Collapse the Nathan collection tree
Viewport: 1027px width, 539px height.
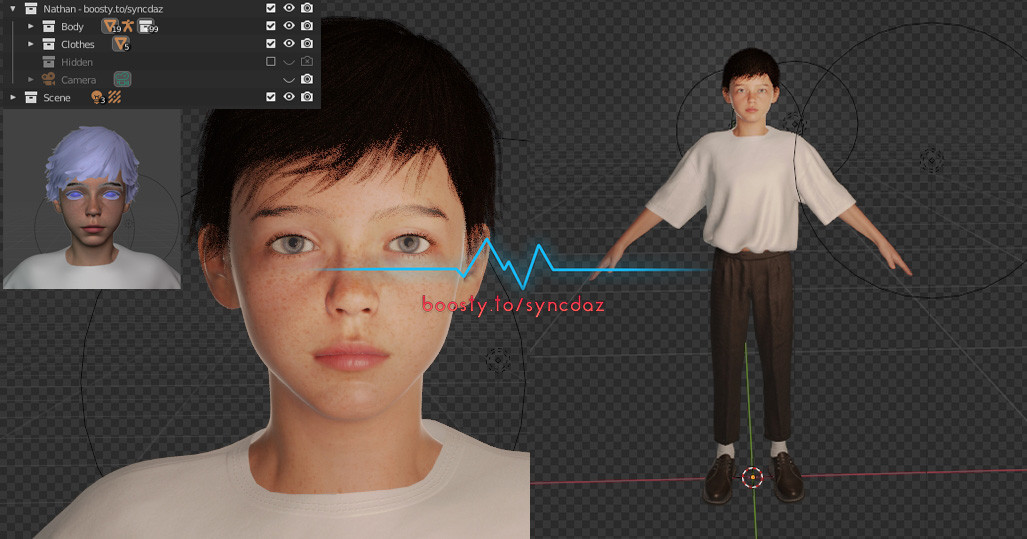13,9
